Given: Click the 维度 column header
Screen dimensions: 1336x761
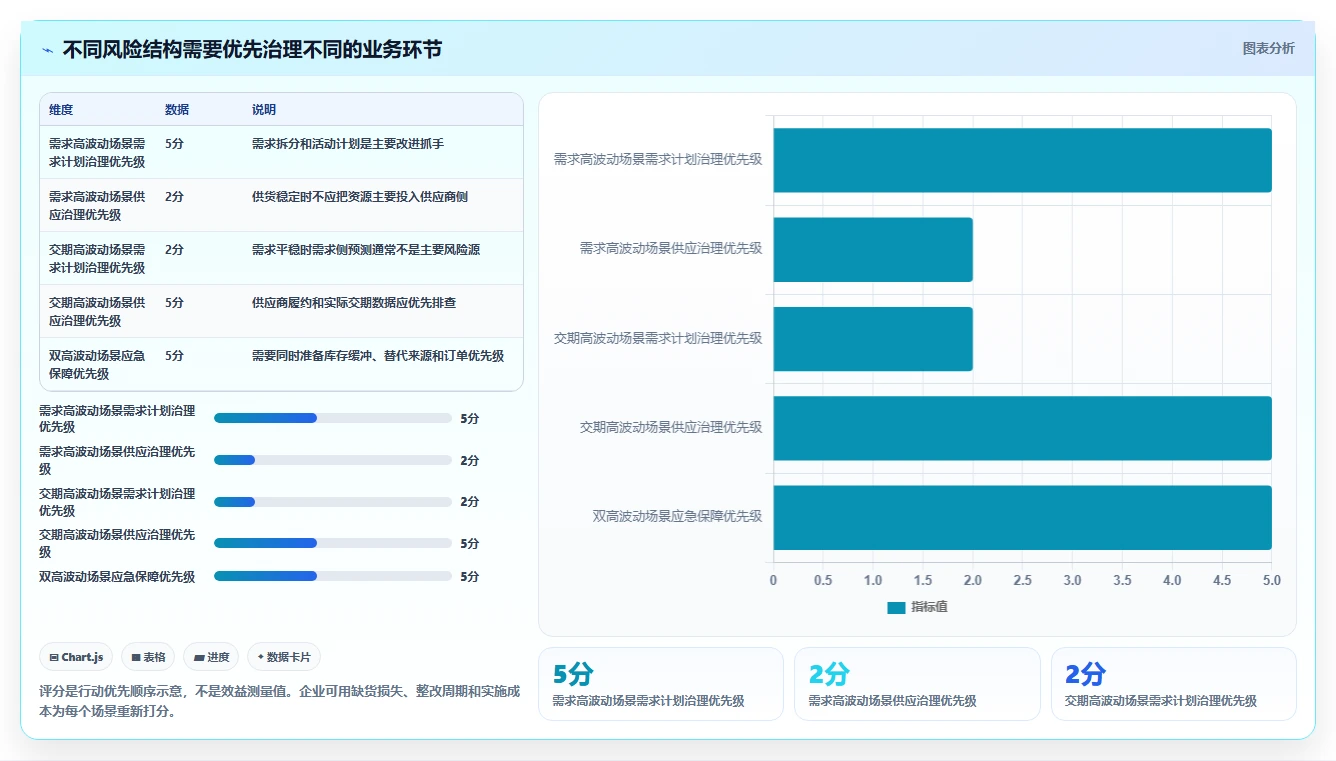Looking at the screenshot, I should 61,110.
